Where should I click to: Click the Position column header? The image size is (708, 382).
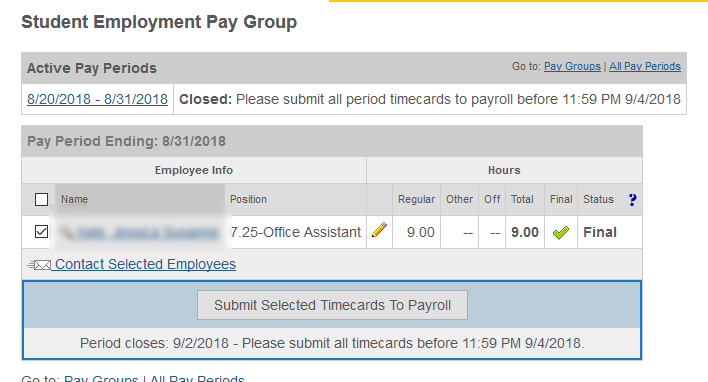[248, 199]
